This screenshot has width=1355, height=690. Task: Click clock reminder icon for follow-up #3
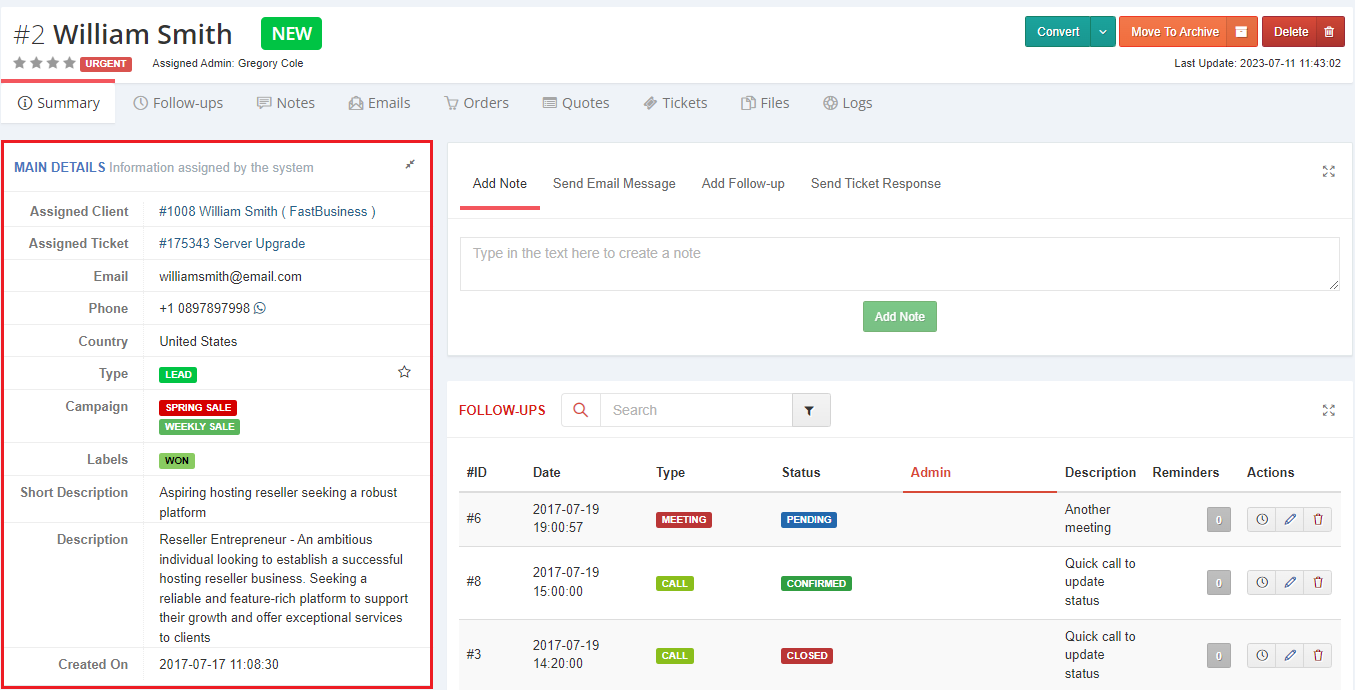click(x=1262, y=655)
